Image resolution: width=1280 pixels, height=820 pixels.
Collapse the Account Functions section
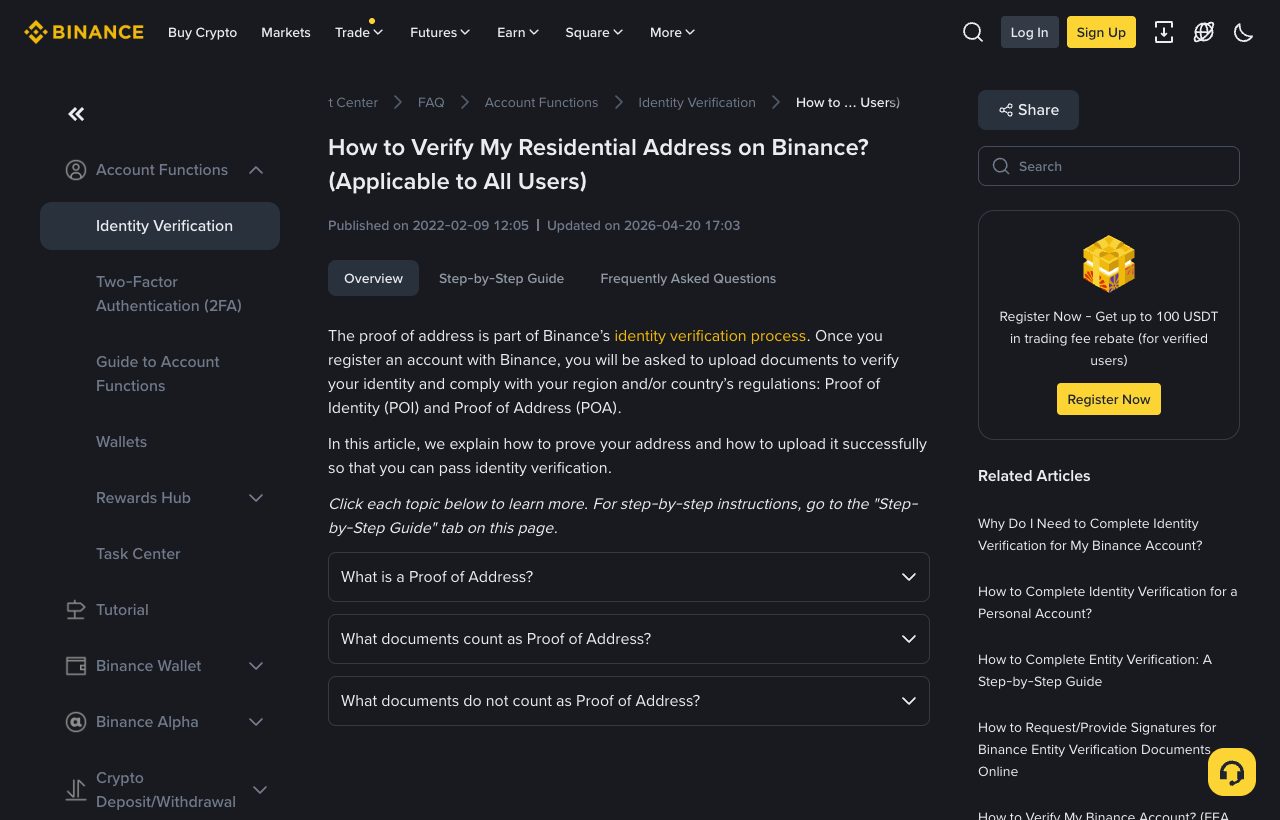point(256,170)
